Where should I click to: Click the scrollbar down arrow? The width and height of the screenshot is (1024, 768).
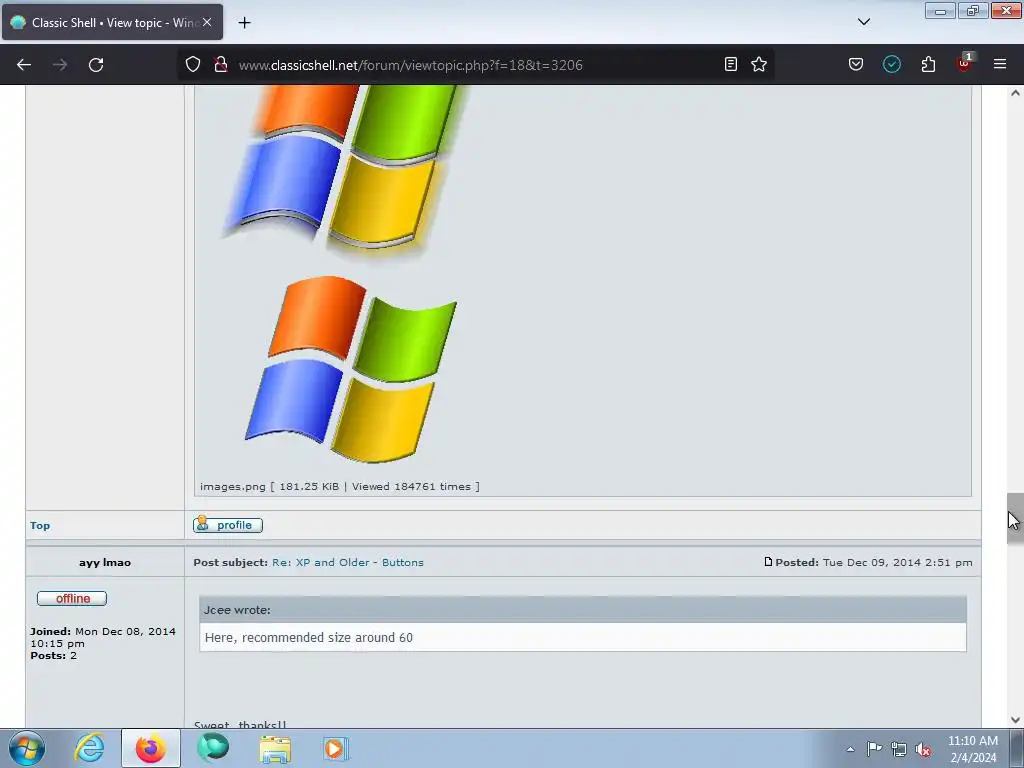pos(1015,720)
